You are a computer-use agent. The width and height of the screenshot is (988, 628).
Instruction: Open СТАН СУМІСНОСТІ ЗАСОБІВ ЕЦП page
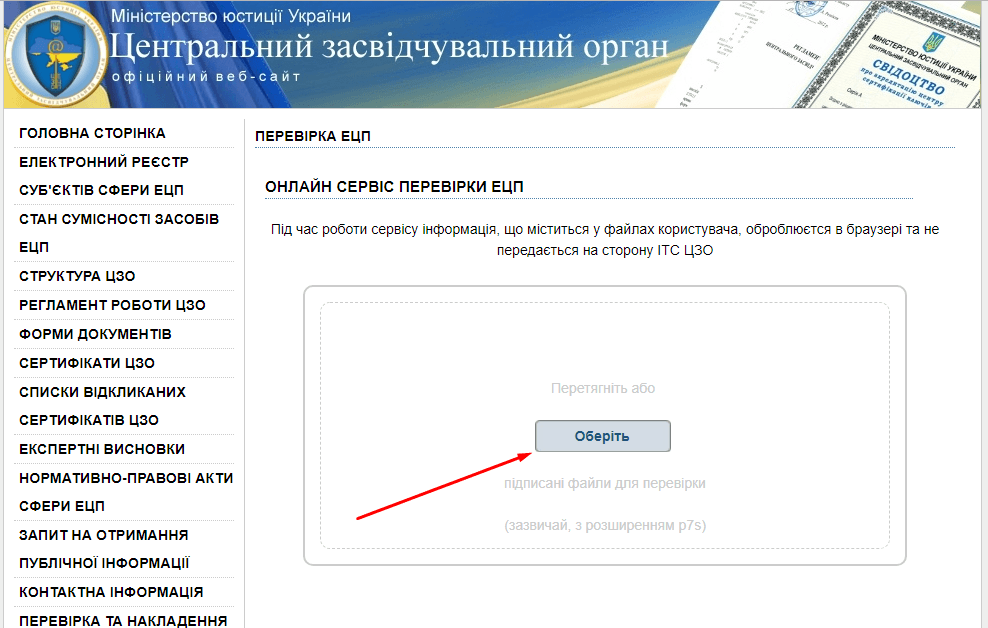pyautogui.click(x=118, y=232)
